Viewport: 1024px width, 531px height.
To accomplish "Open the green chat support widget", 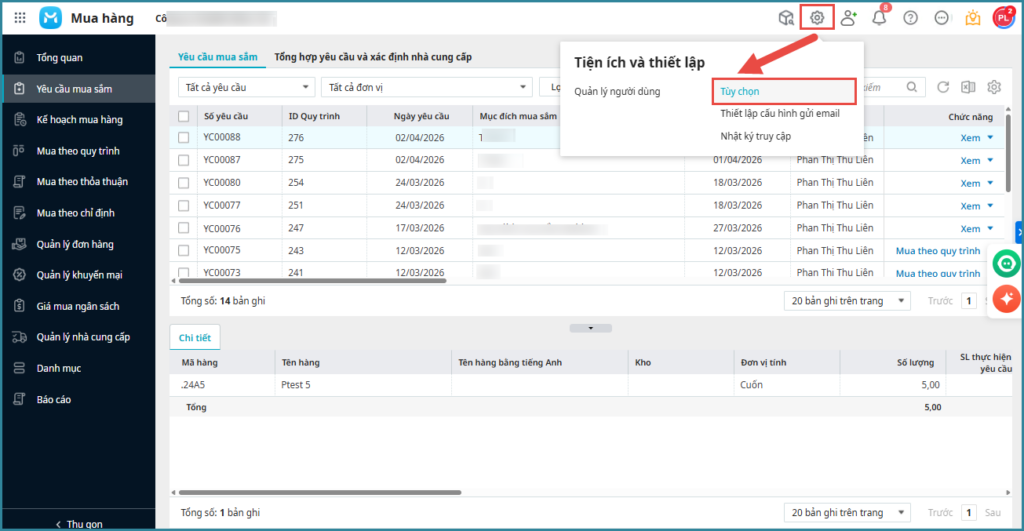I will [1006, 264].
